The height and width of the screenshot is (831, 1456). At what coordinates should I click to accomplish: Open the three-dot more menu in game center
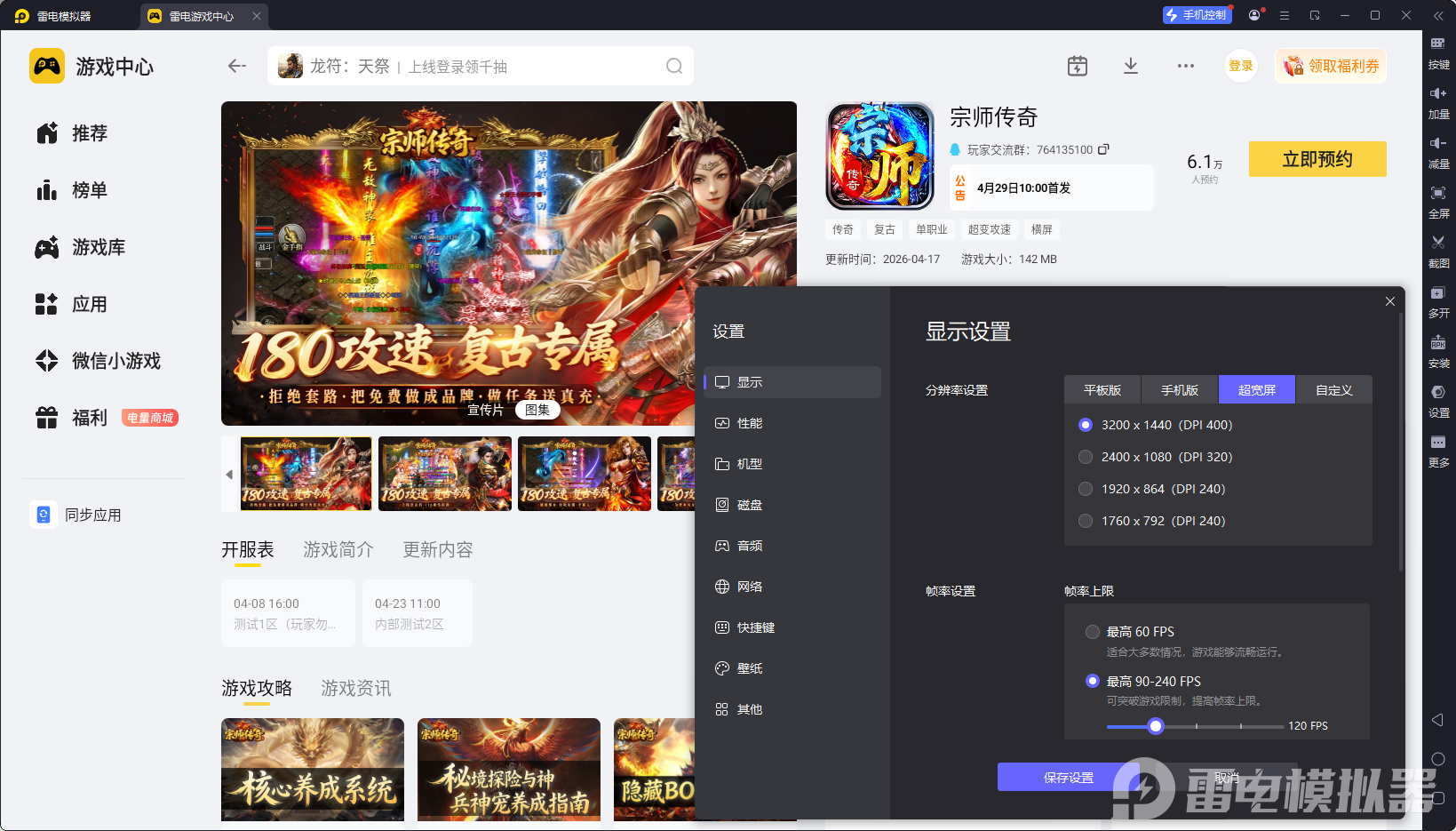tap(1186, 66)
